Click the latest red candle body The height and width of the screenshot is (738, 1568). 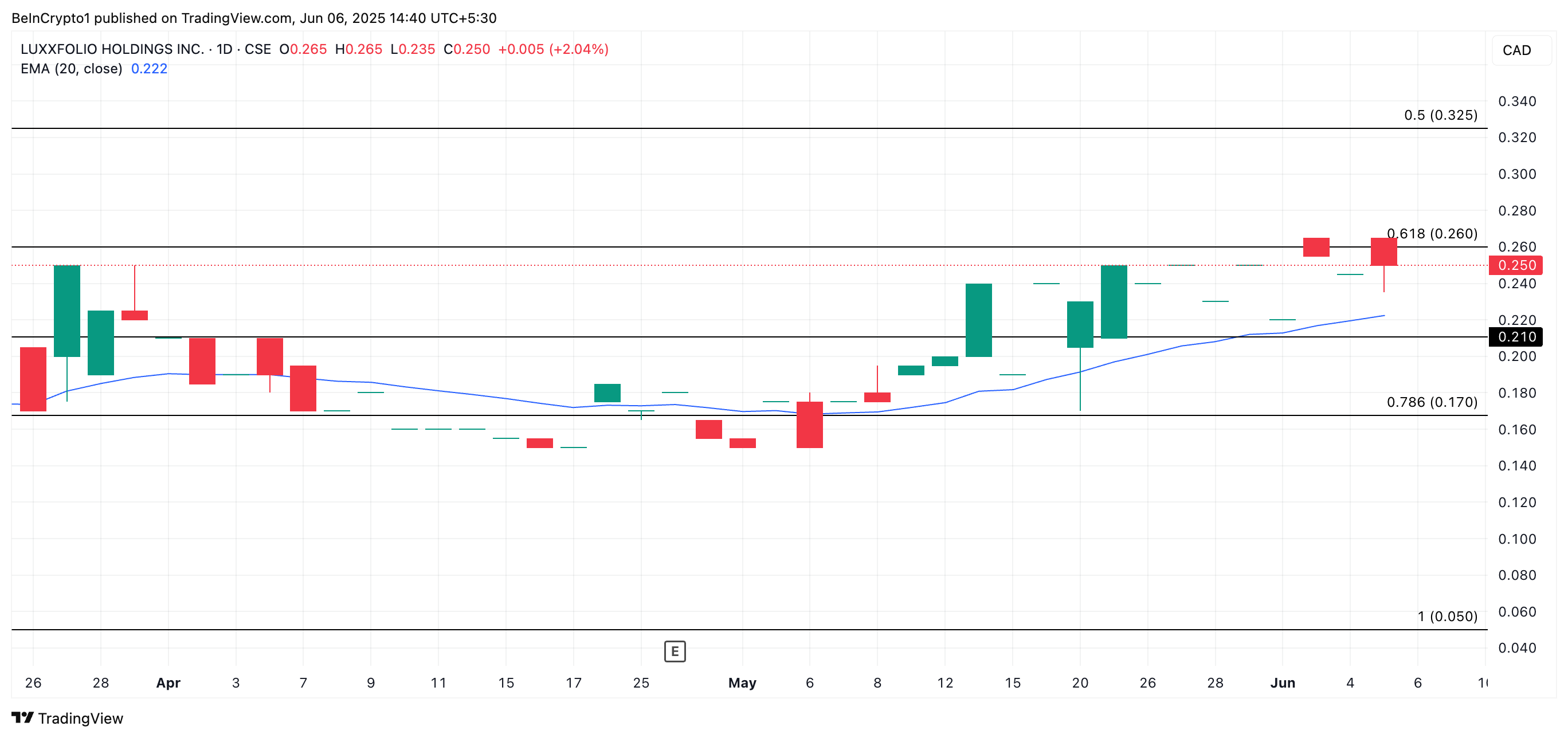click(x=1383, y=252)
